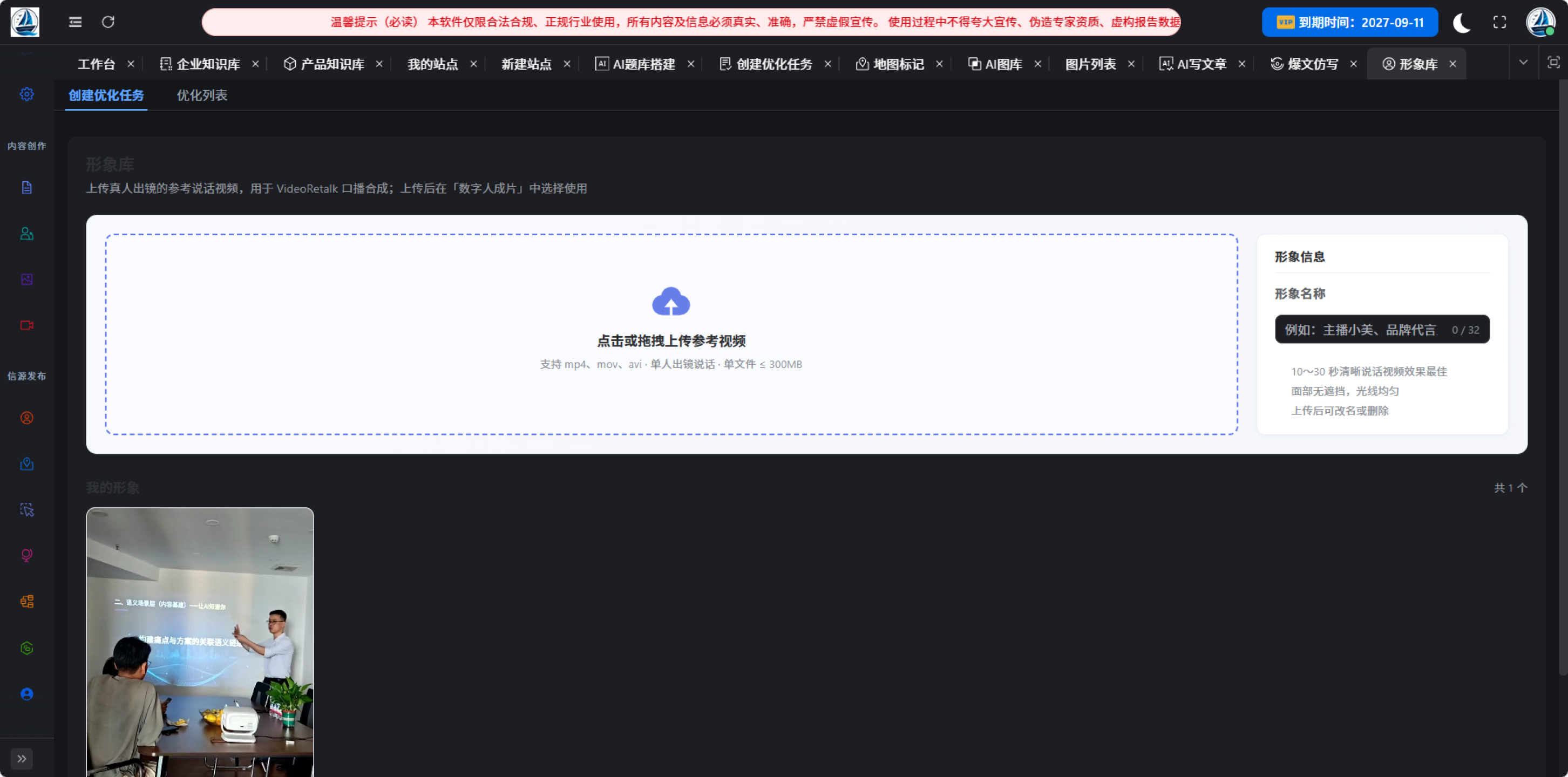Open the tab list dropdown chevron

[x=1524, y=63]
